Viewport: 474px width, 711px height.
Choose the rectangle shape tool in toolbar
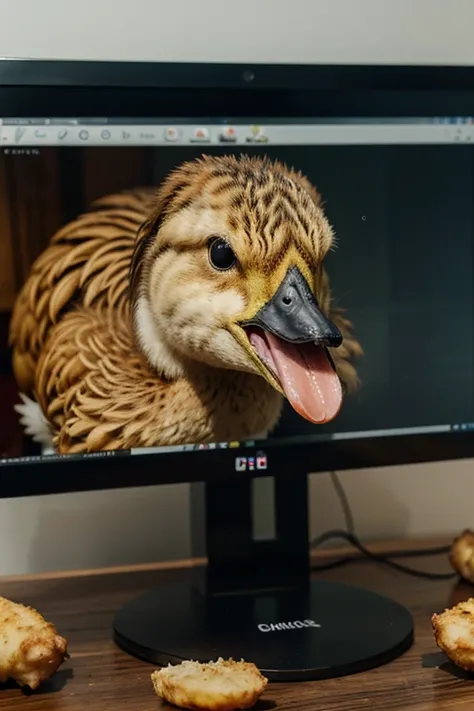[x=41, y=134]
